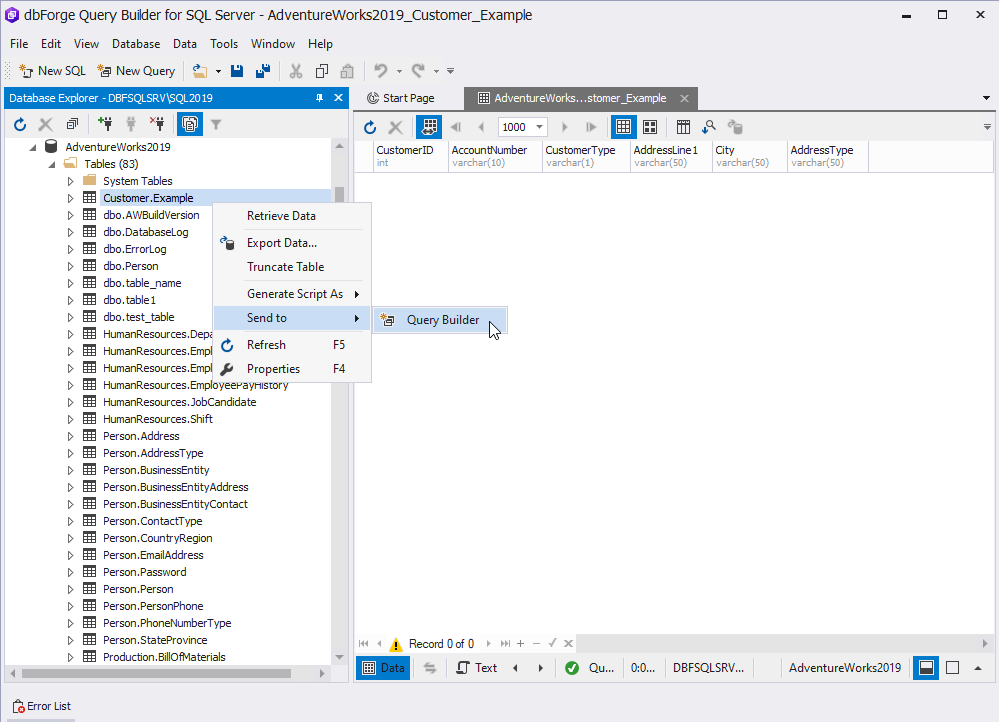The height and width of the screenshot is (722, 999).
Task: Expand the System Tables node
Action: (x=70, y=181)
